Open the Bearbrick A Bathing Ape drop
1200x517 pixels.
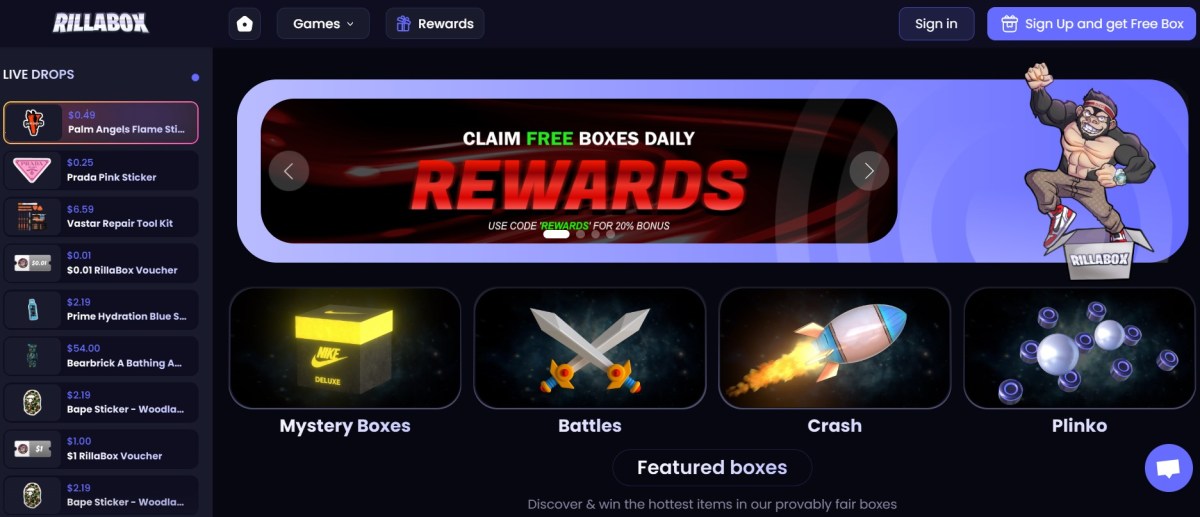point(101,356)
